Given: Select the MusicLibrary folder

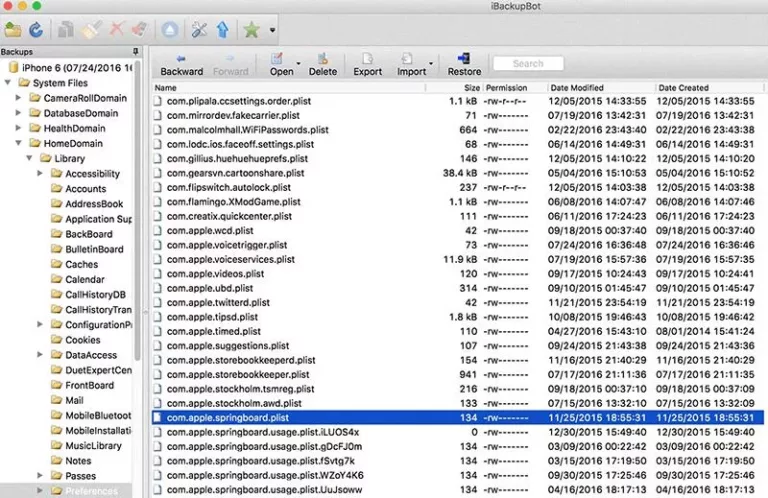Looking at the screenshot, I should [87, 446].
